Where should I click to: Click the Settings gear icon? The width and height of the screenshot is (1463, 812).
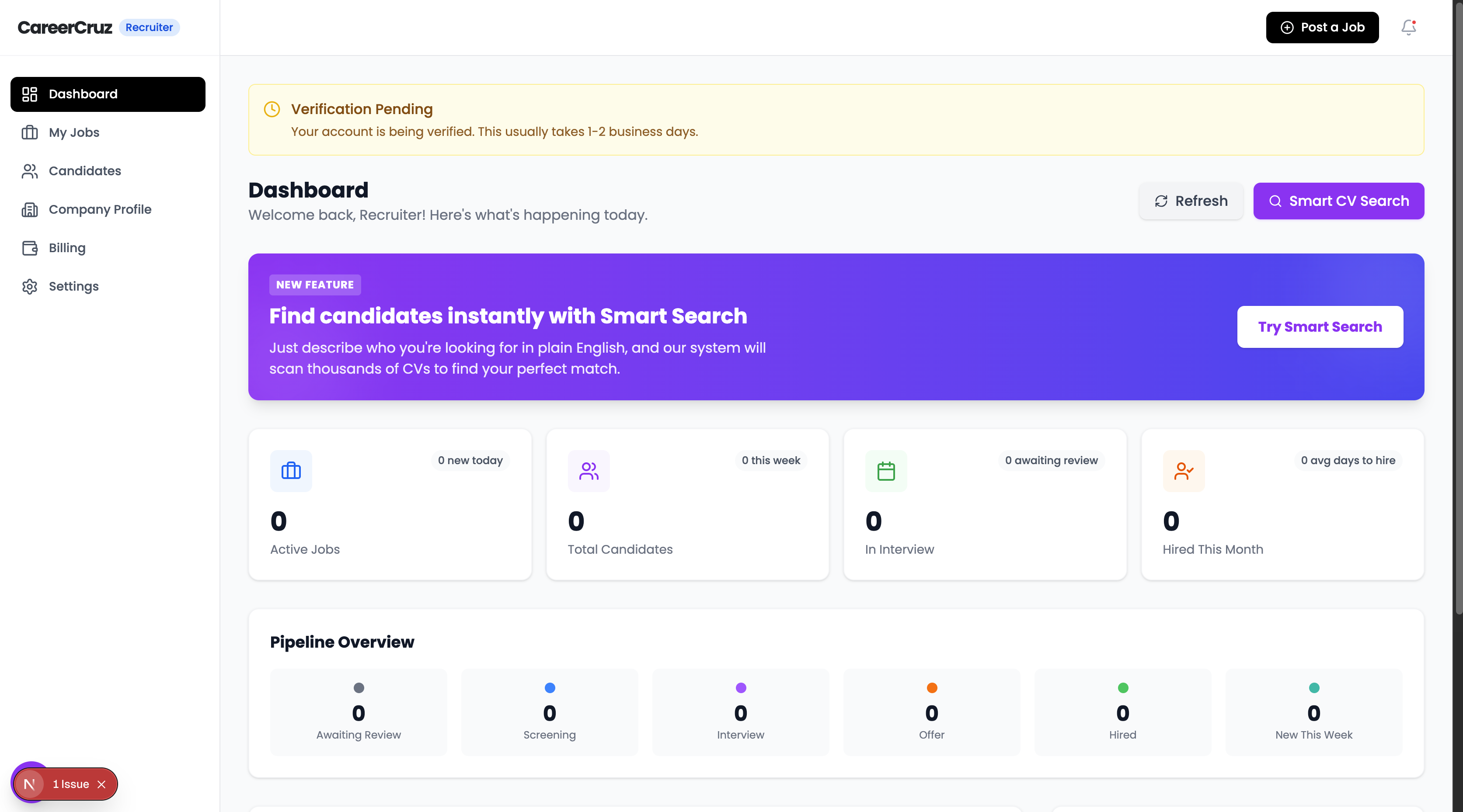30,286
